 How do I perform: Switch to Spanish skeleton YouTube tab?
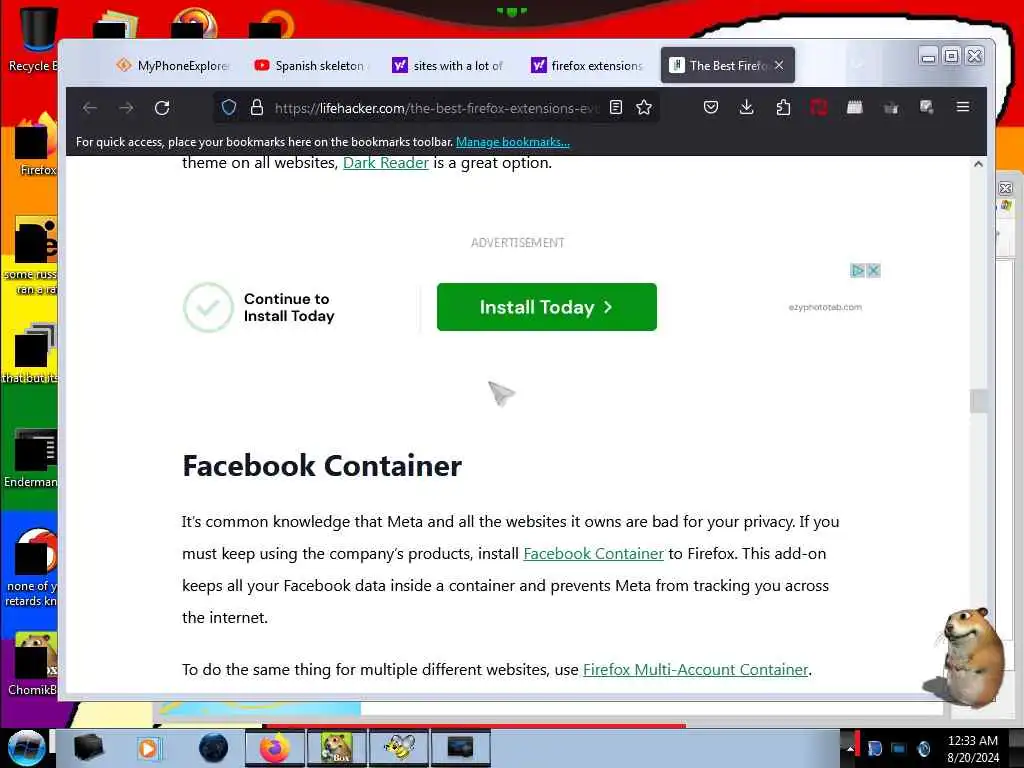pos(310,65)
